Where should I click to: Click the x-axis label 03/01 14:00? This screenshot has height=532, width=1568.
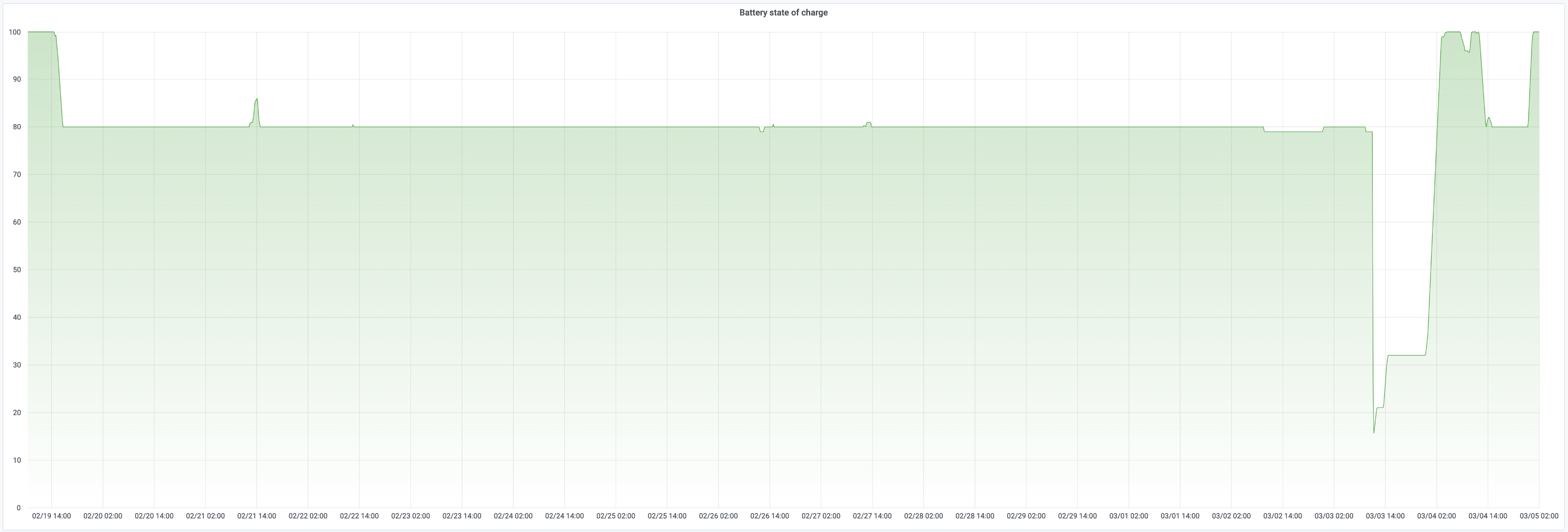tap(1180, 516)
